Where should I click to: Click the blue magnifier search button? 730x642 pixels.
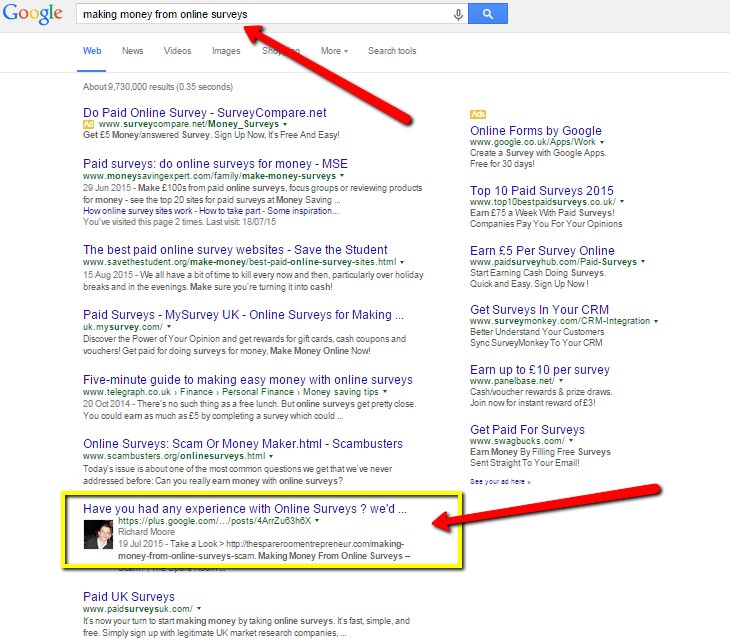pos(487,14)
